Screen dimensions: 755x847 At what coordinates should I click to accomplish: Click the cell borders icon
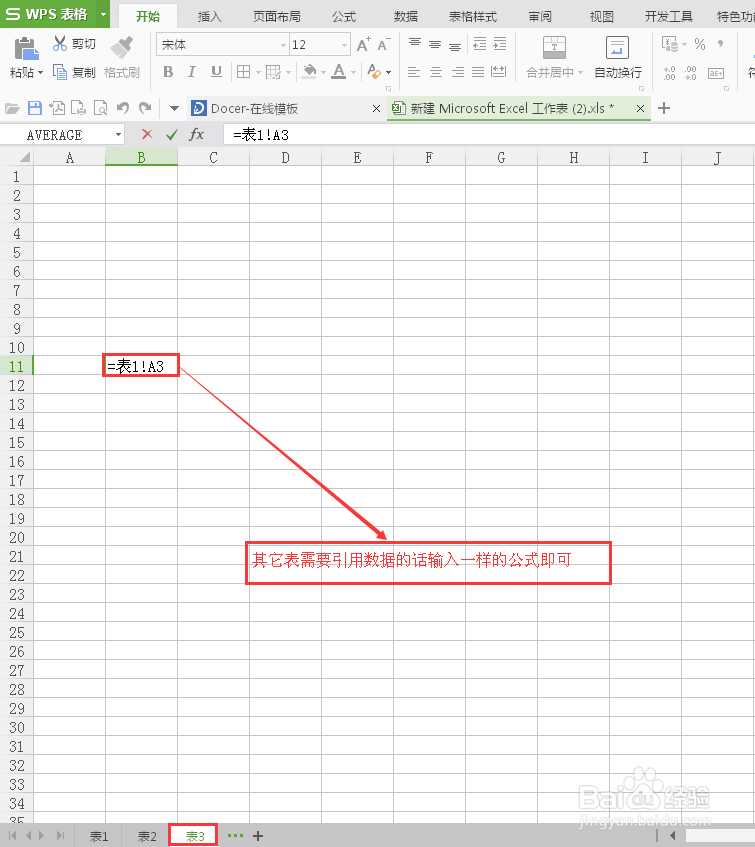click(244, 72)
